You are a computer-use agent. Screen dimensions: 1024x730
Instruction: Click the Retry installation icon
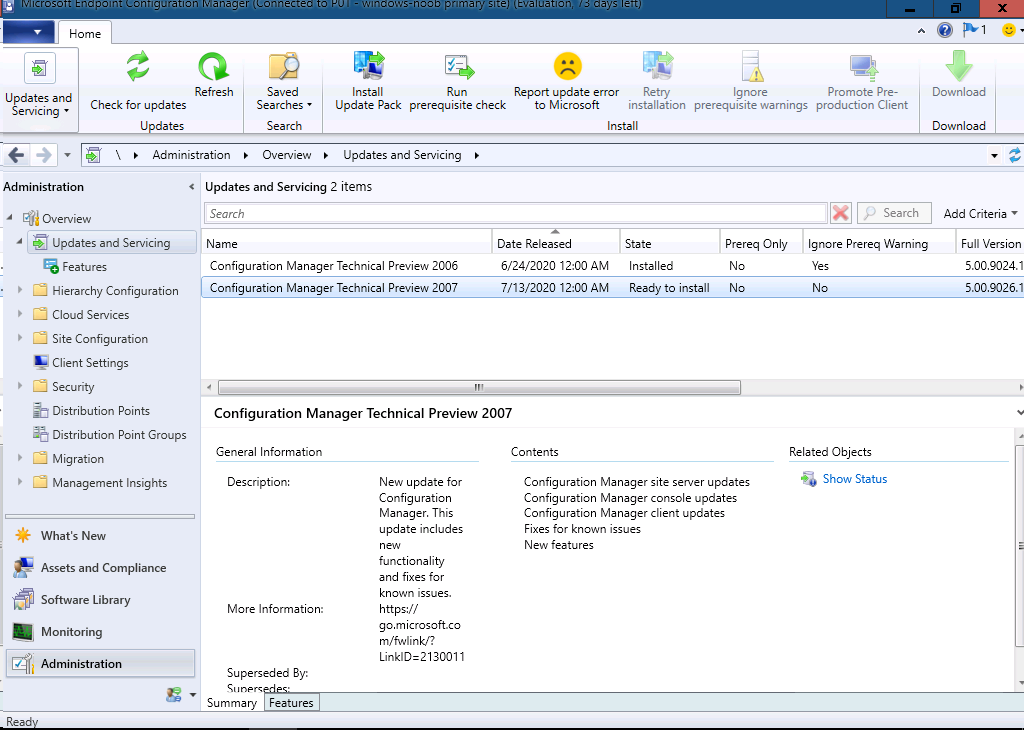[657, 67]
